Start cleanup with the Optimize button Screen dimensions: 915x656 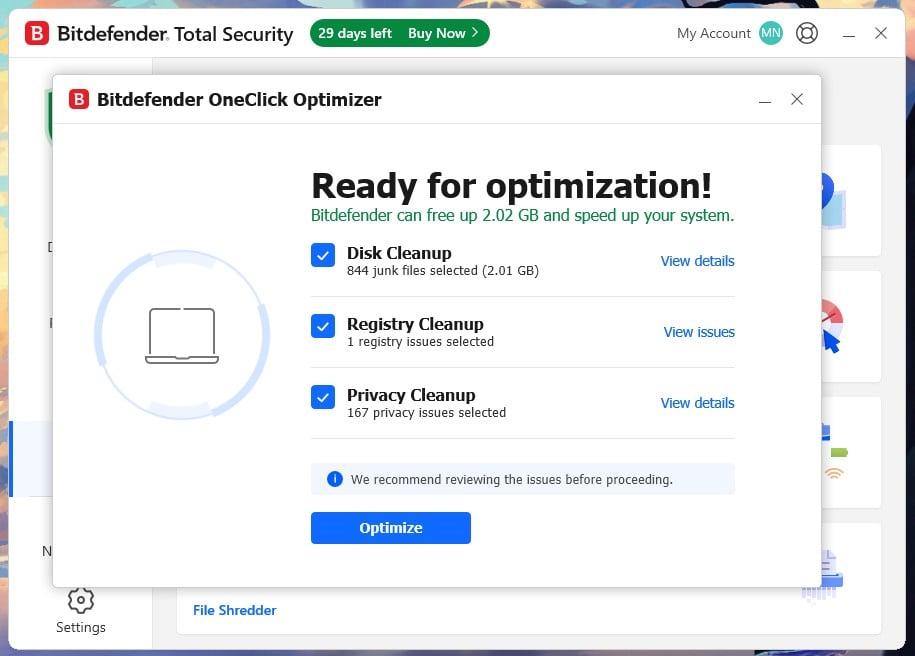click(390, 528)
